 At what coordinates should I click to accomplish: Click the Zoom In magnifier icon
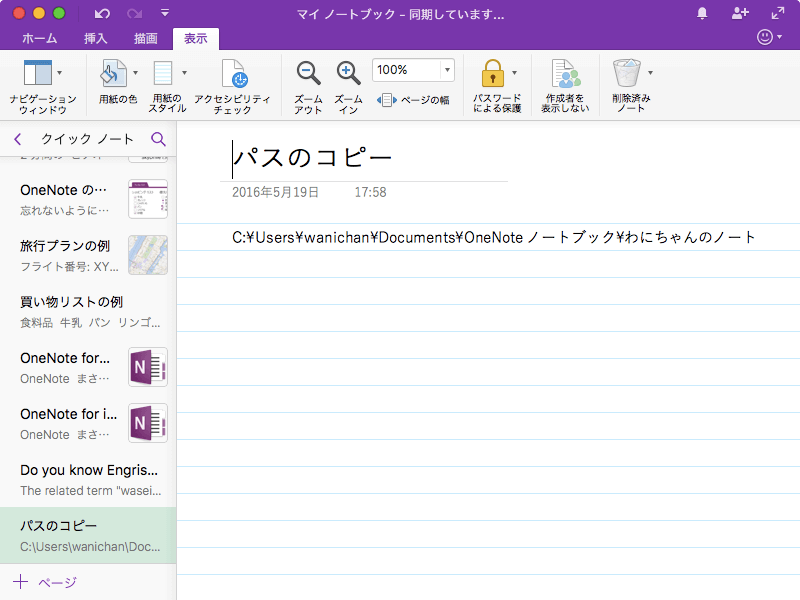(x=348, y=74)
